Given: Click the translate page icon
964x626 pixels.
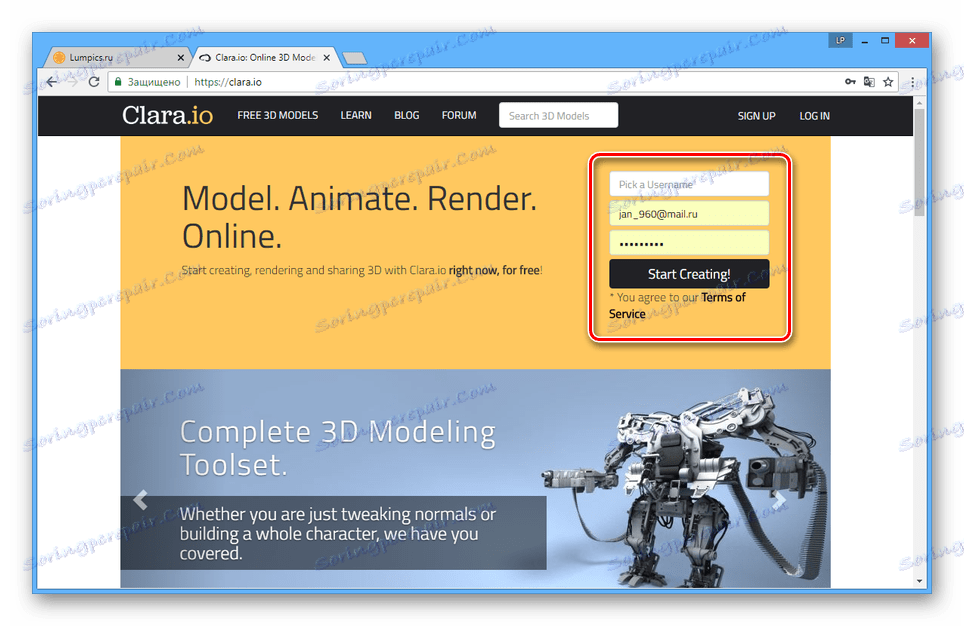Looking at the screenshot, I should click(x=869, y=82).
